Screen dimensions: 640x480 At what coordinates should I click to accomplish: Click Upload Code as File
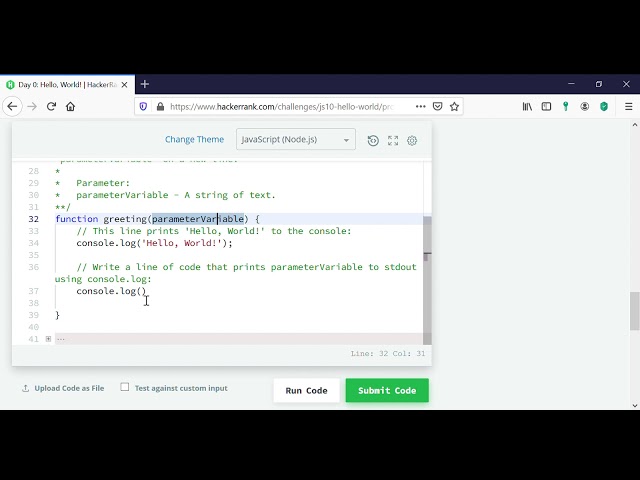(69, 388)
